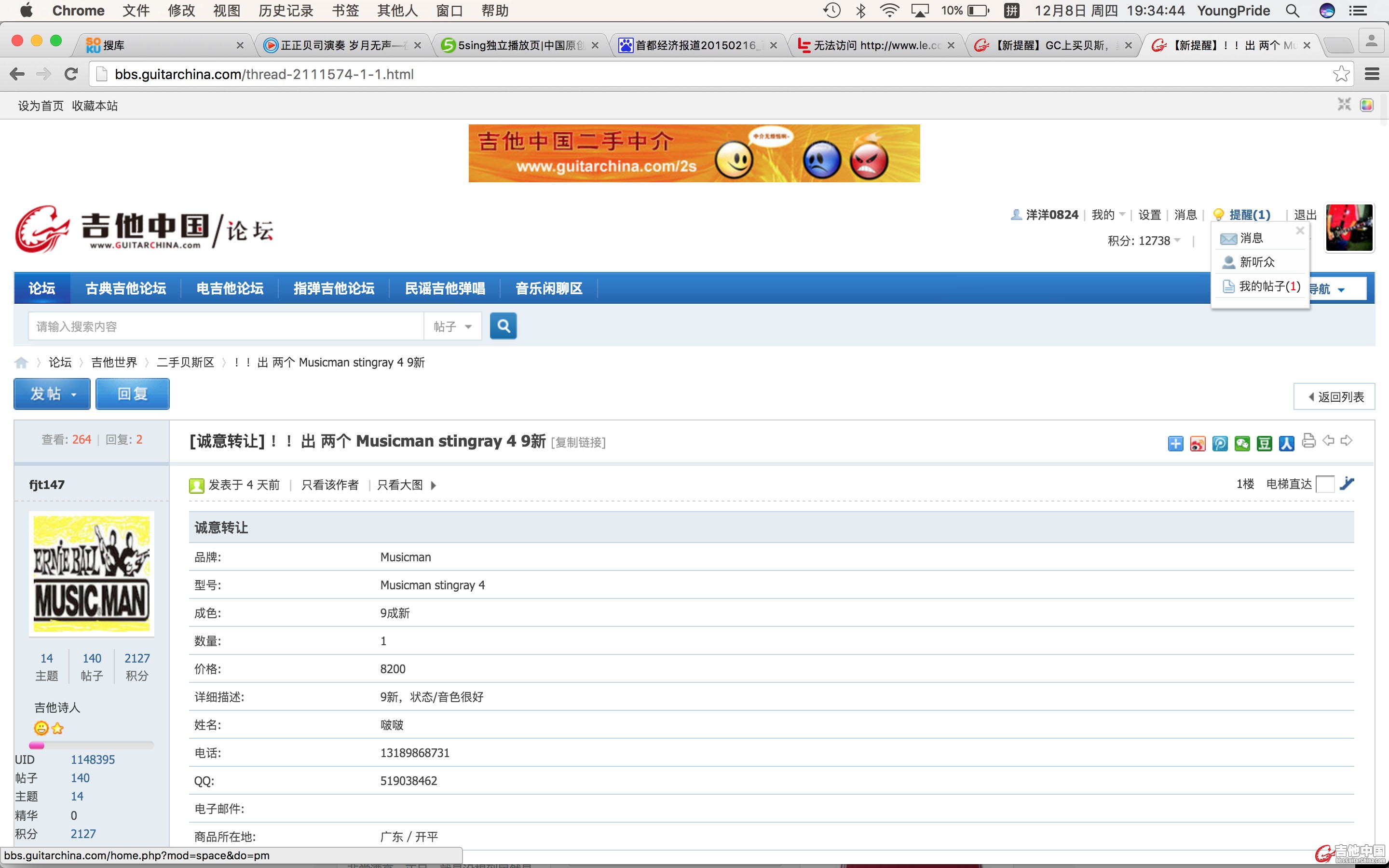
Task: Click 返回列表 button
Action: [x=1334, y=397]
